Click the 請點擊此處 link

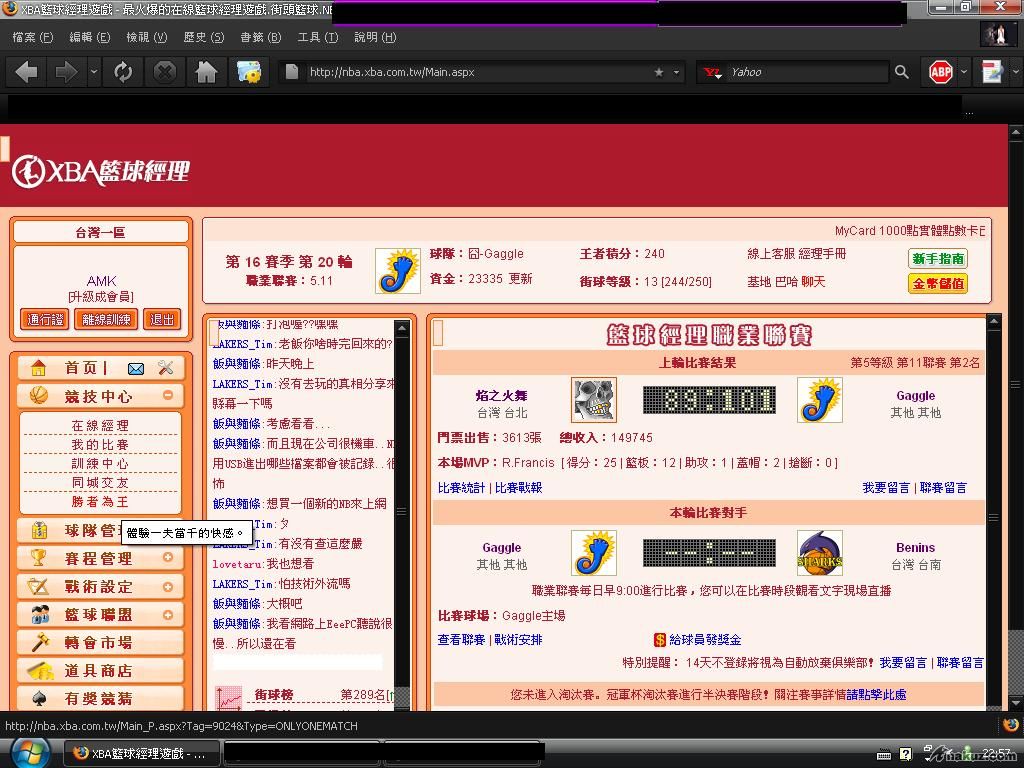[876, 695]
